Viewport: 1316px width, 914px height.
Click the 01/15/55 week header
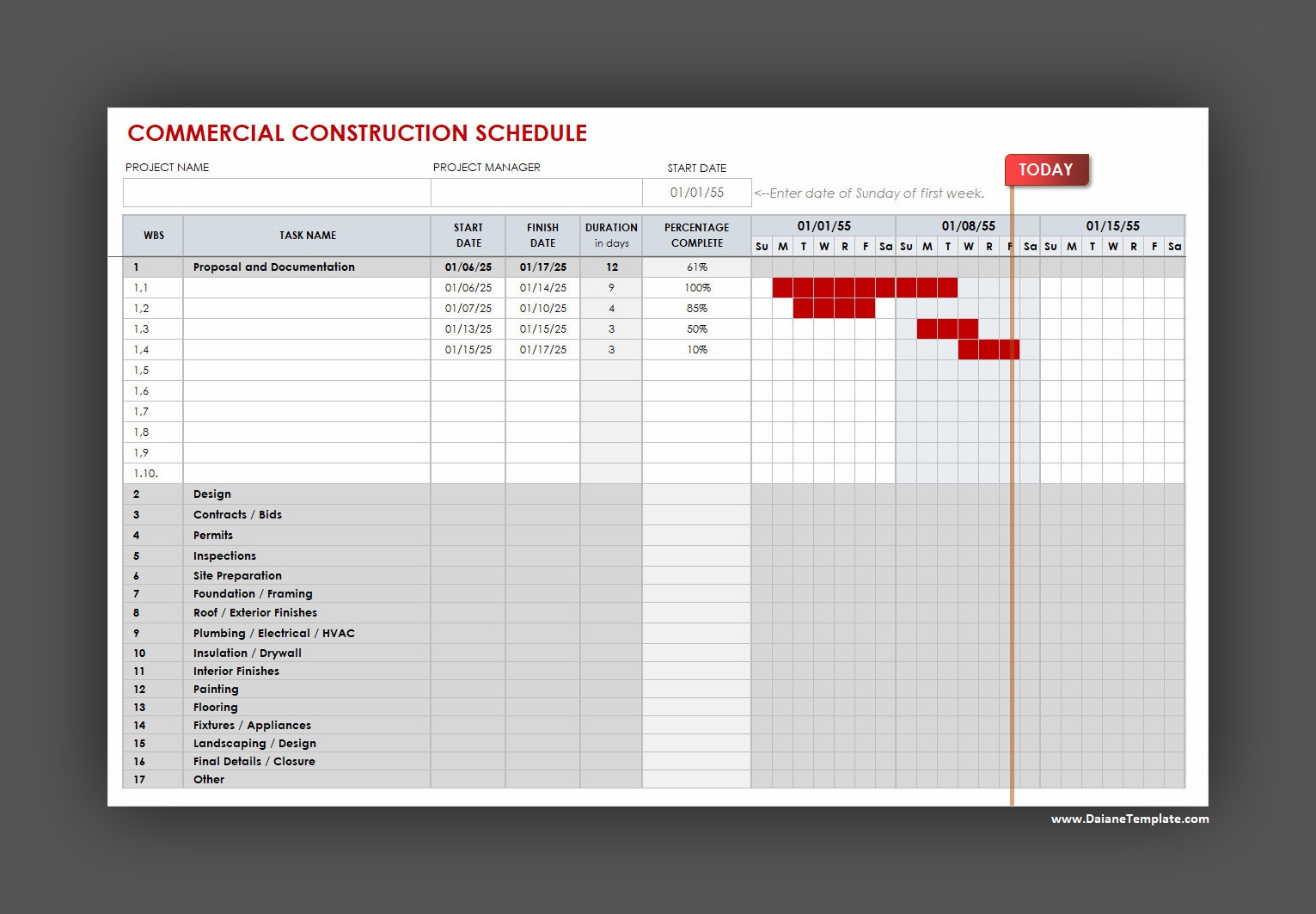(x=1112, y=225)
